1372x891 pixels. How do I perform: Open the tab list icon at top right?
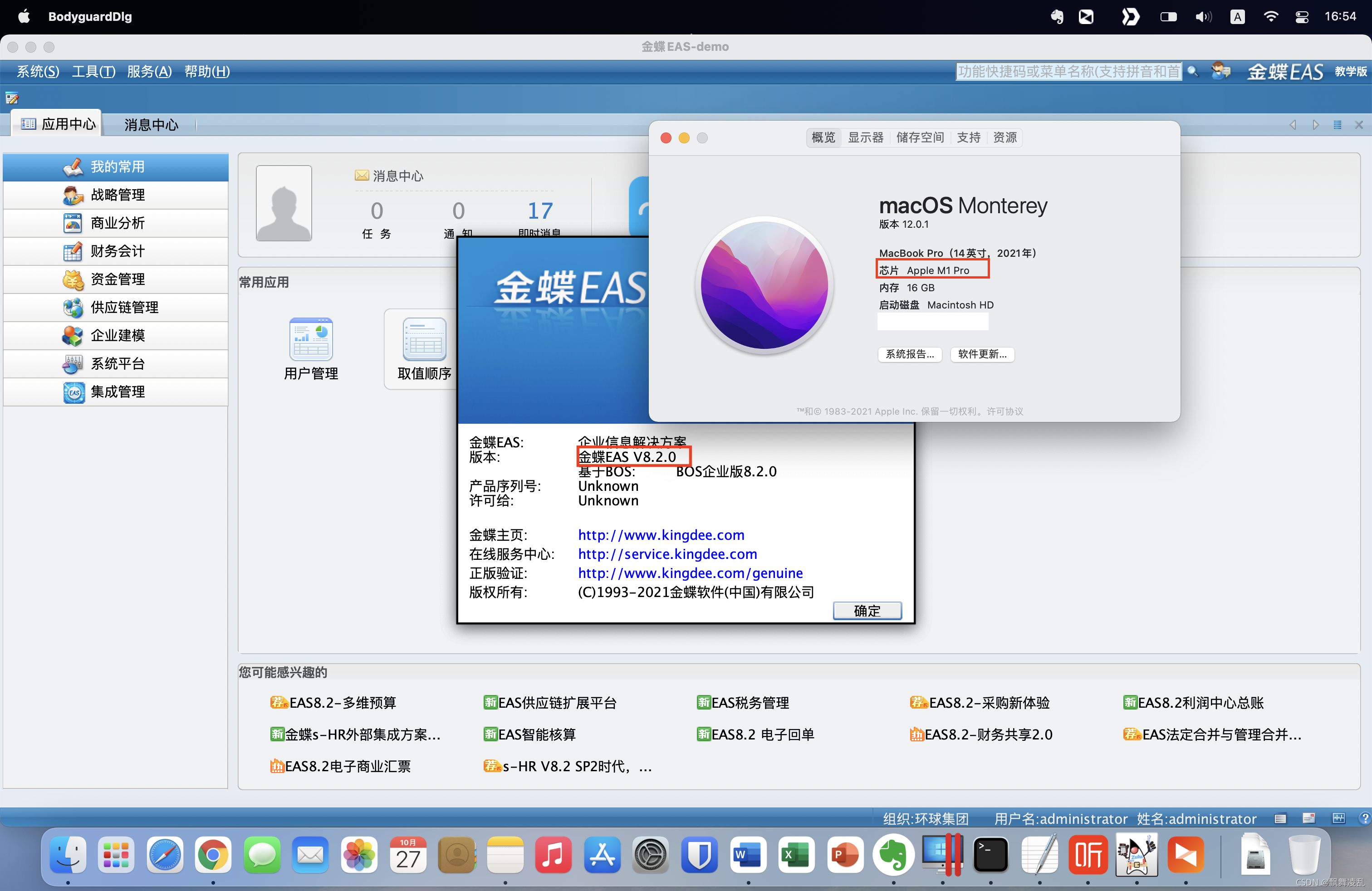1338,124
